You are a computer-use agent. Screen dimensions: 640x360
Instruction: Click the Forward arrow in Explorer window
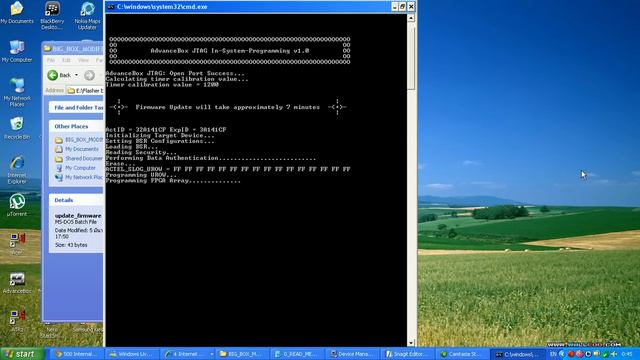89,75
